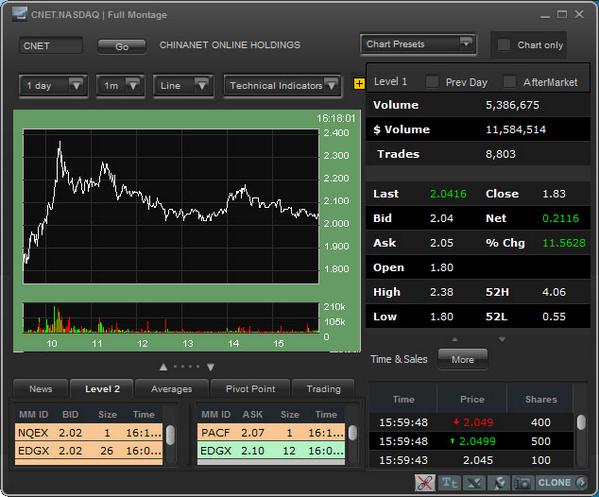Click the unlink chain icon in bottom toolbar
599x497 pixels.
coord(425,482)
